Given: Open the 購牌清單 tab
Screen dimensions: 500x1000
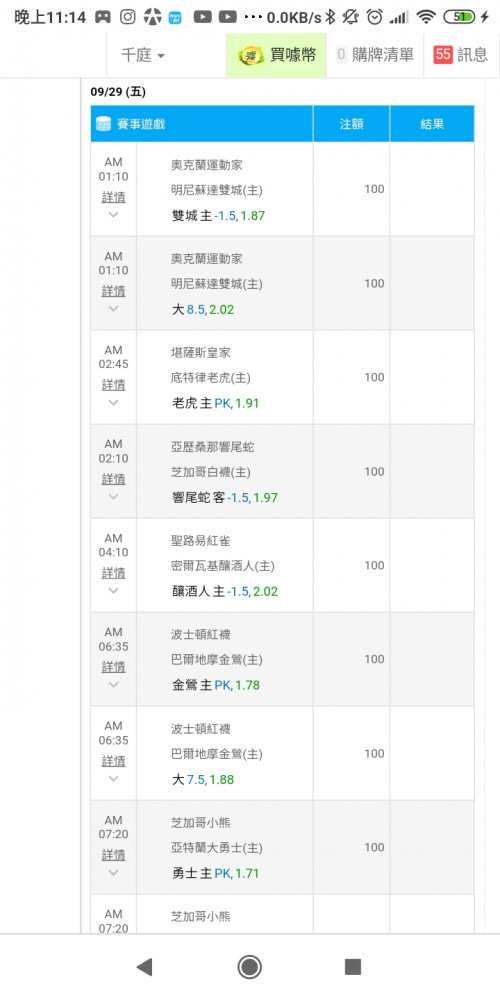Looking at the screenshot, I should 375,55.
